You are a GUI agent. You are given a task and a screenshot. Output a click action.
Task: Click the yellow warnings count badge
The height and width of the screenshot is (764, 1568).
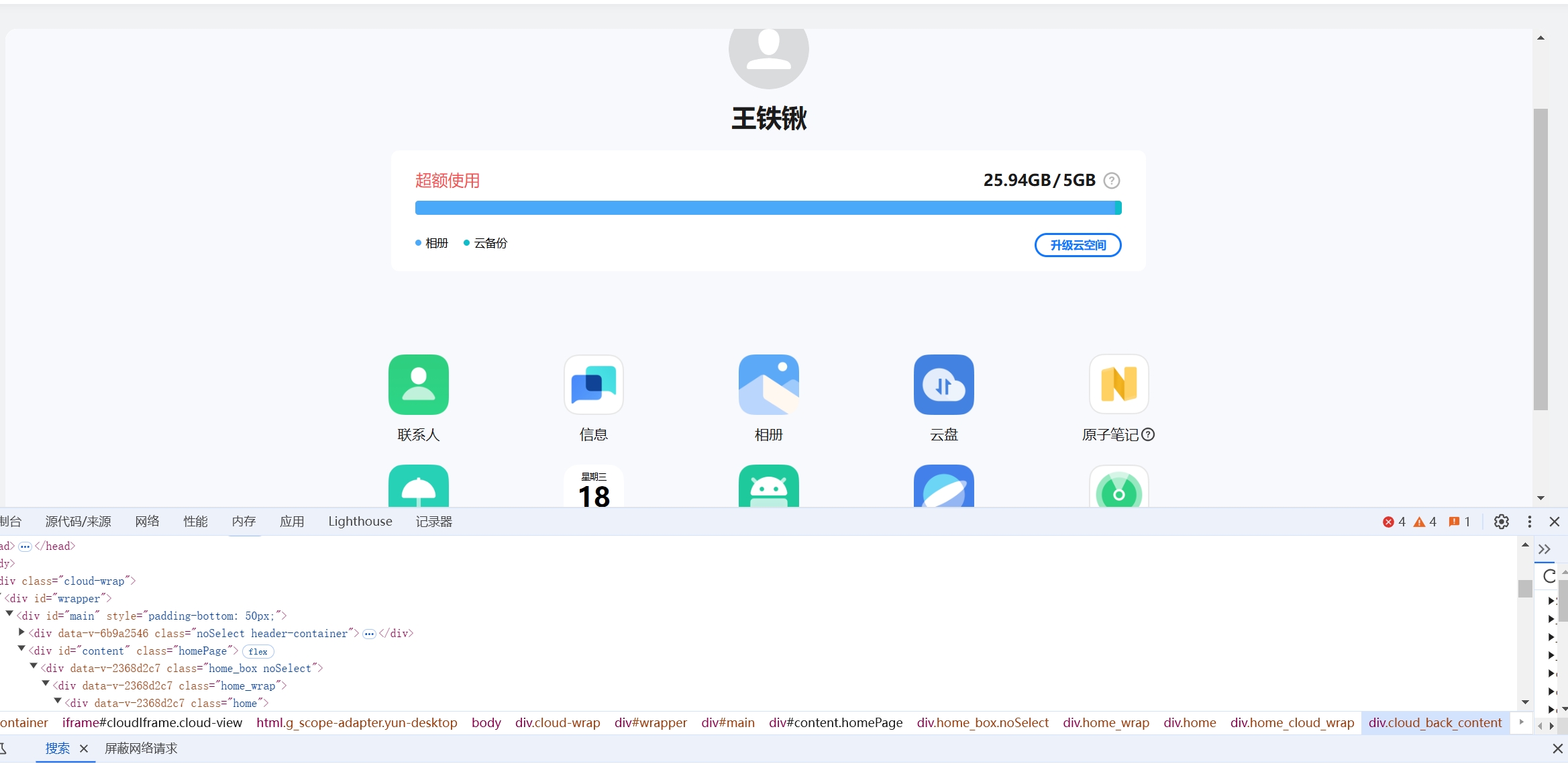pos(1425,522)
